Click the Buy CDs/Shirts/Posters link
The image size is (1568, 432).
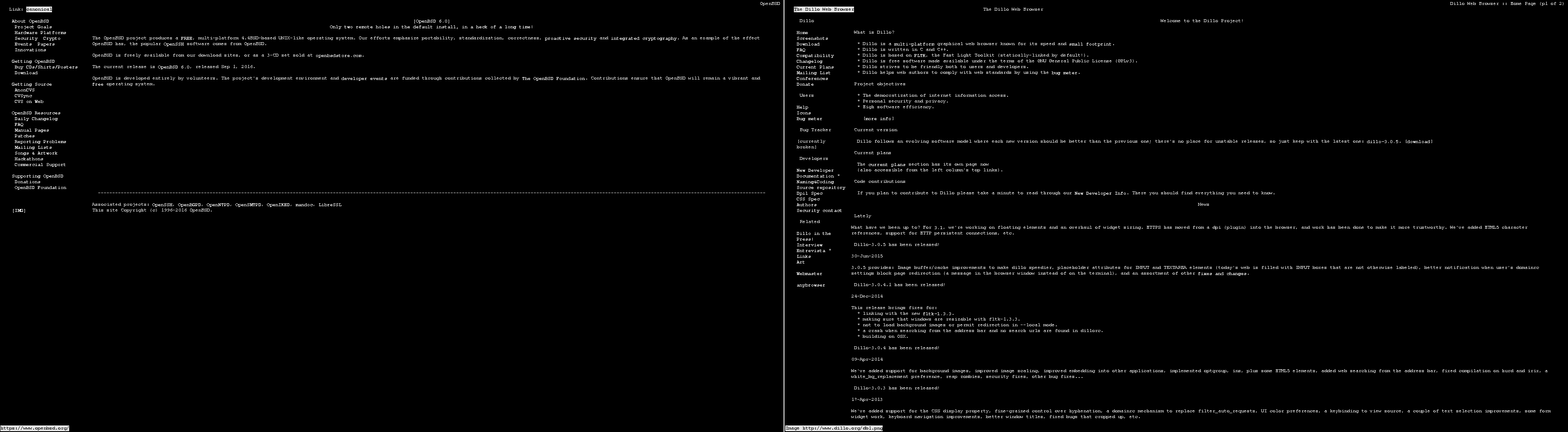tap(46, 67)
